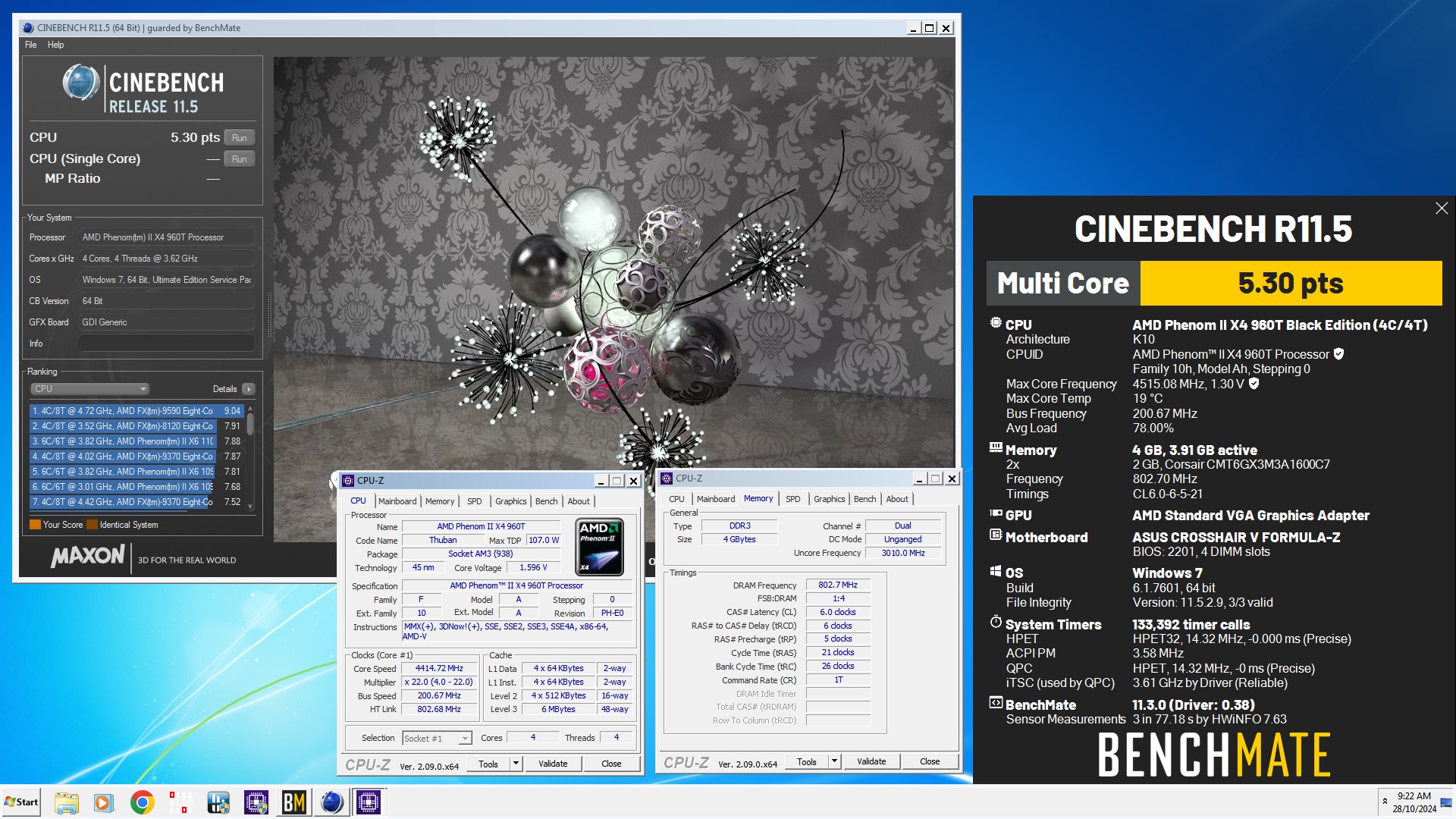This screenshot has width=1456, height=819.
Task: Switch to Cinebench via blue sphere taskbar icon
Action: (331, 802)
